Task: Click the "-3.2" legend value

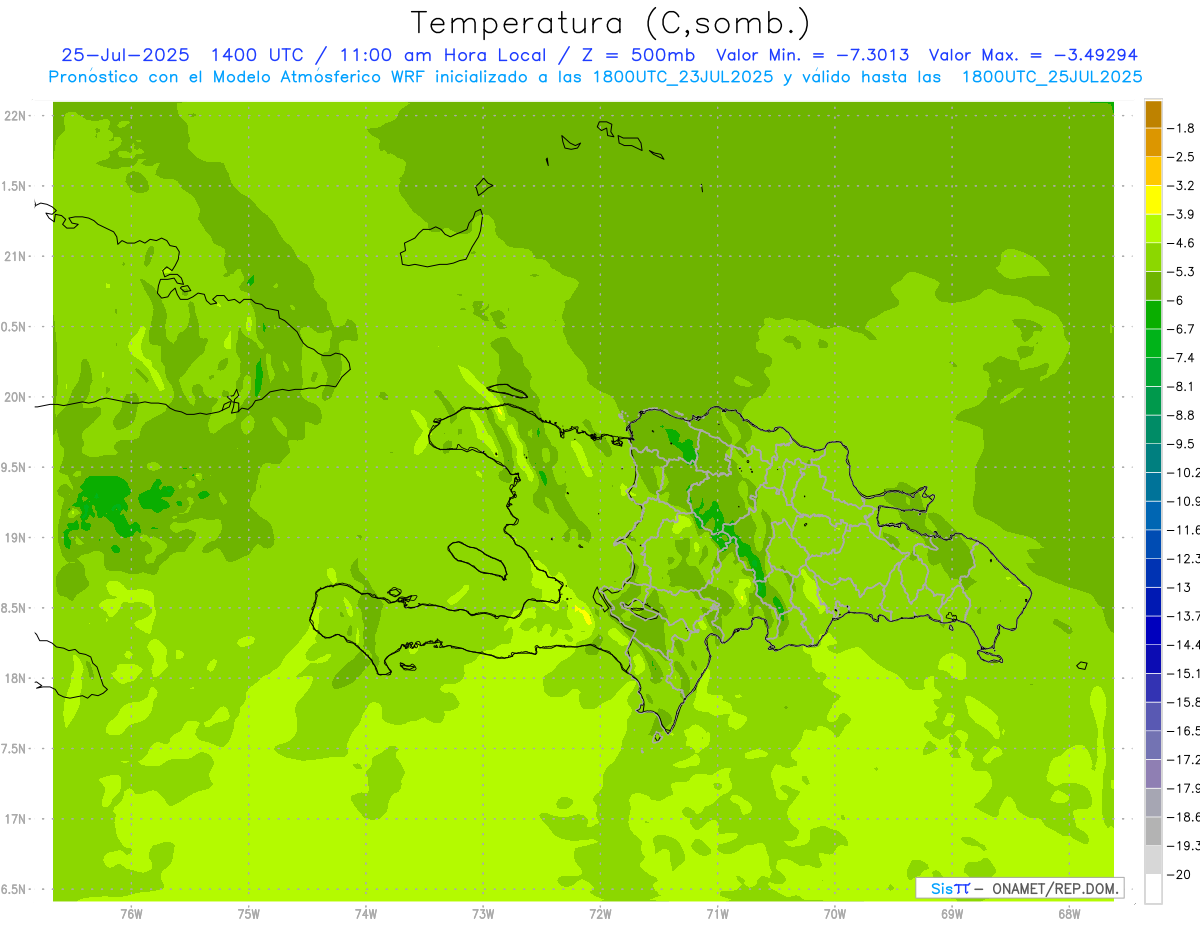Action: (x=1181, y=186)
